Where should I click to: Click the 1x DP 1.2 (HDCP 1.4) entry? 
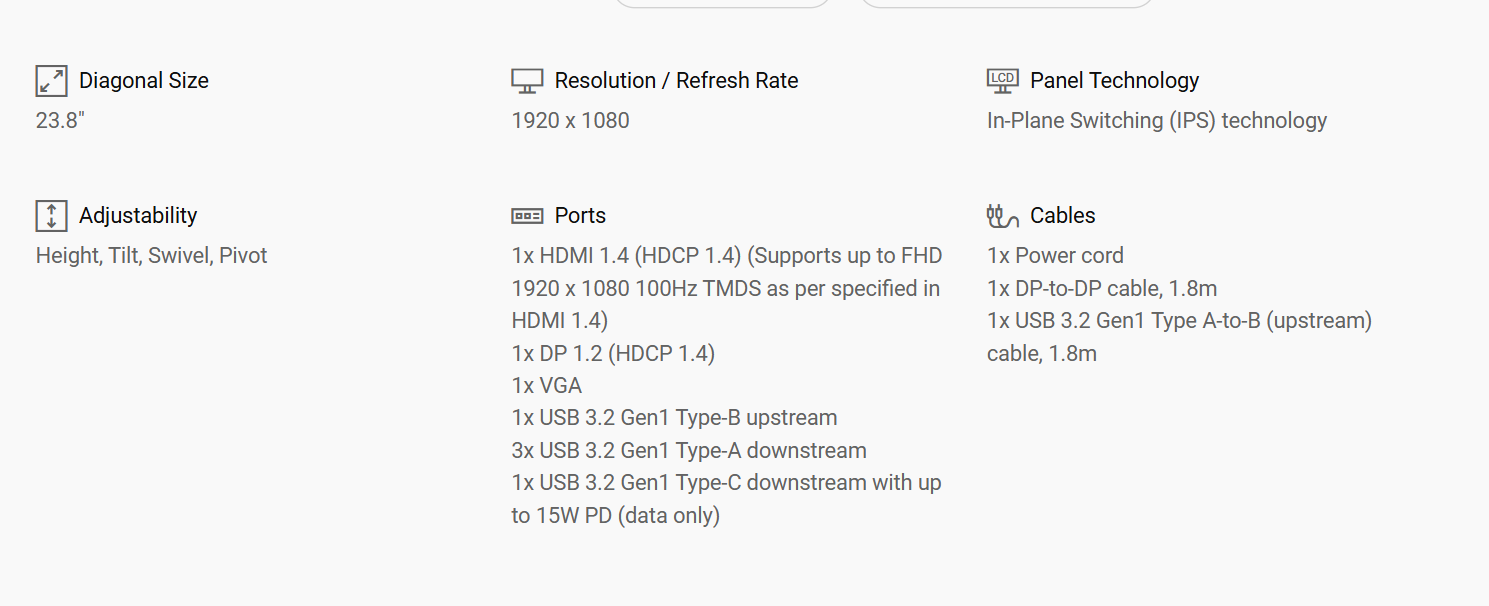(x=613, y=353)
